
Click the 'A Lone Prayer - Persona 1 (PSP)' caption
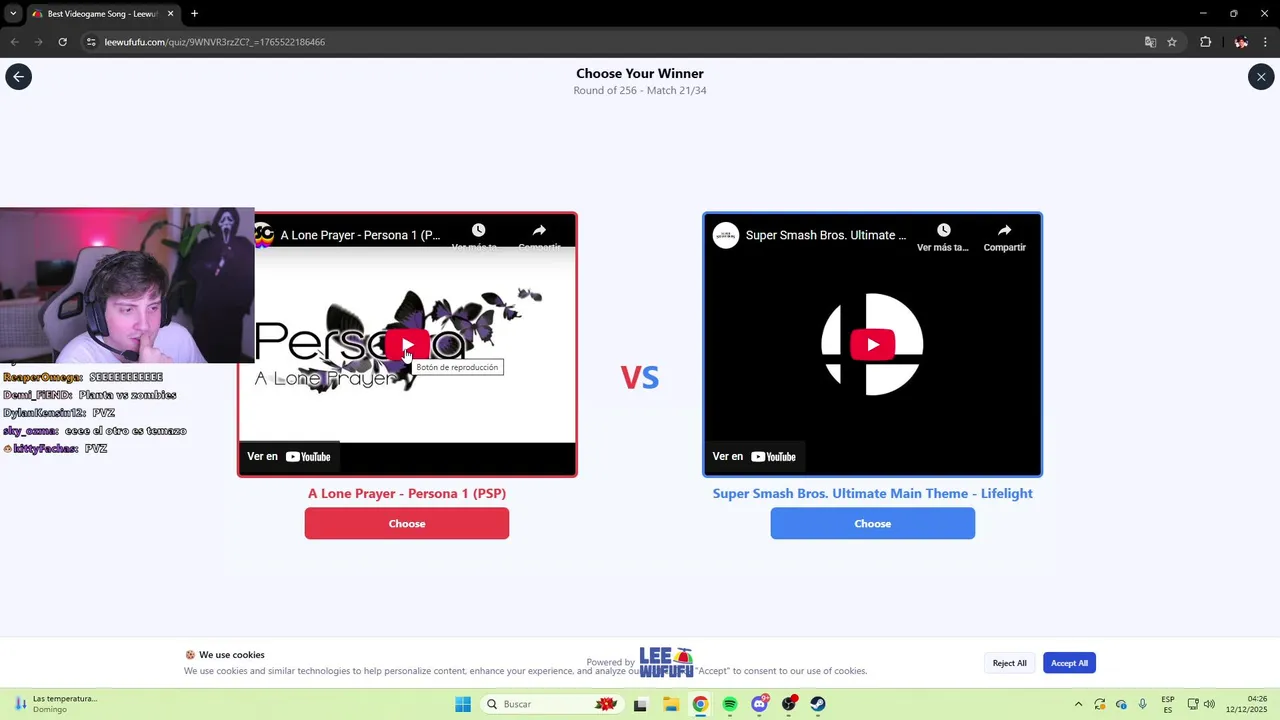(x=407, y=493)
